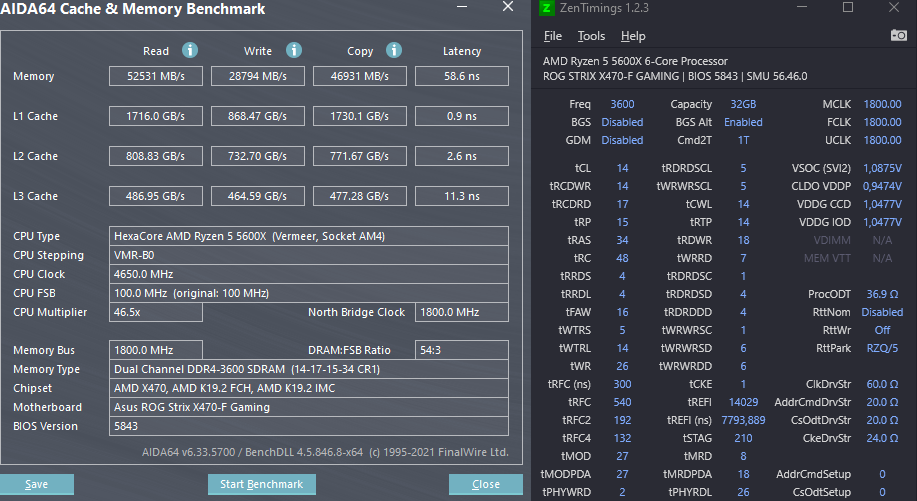Take a ZenTimings screenshot with the camera icon
Image resolution: width=917 pixels, height=501 pixels.
coord(898,36)
